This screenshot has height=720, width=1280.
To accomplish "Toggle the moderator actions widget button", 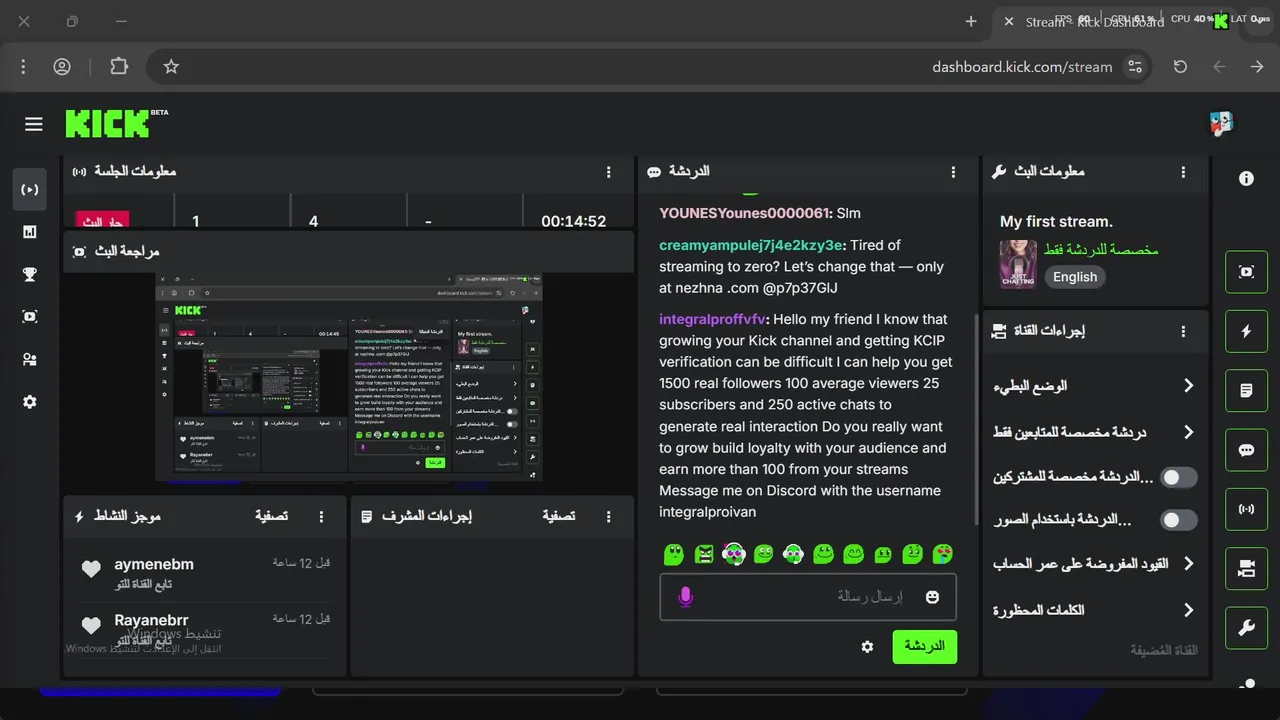I will tap(1246, 390).
